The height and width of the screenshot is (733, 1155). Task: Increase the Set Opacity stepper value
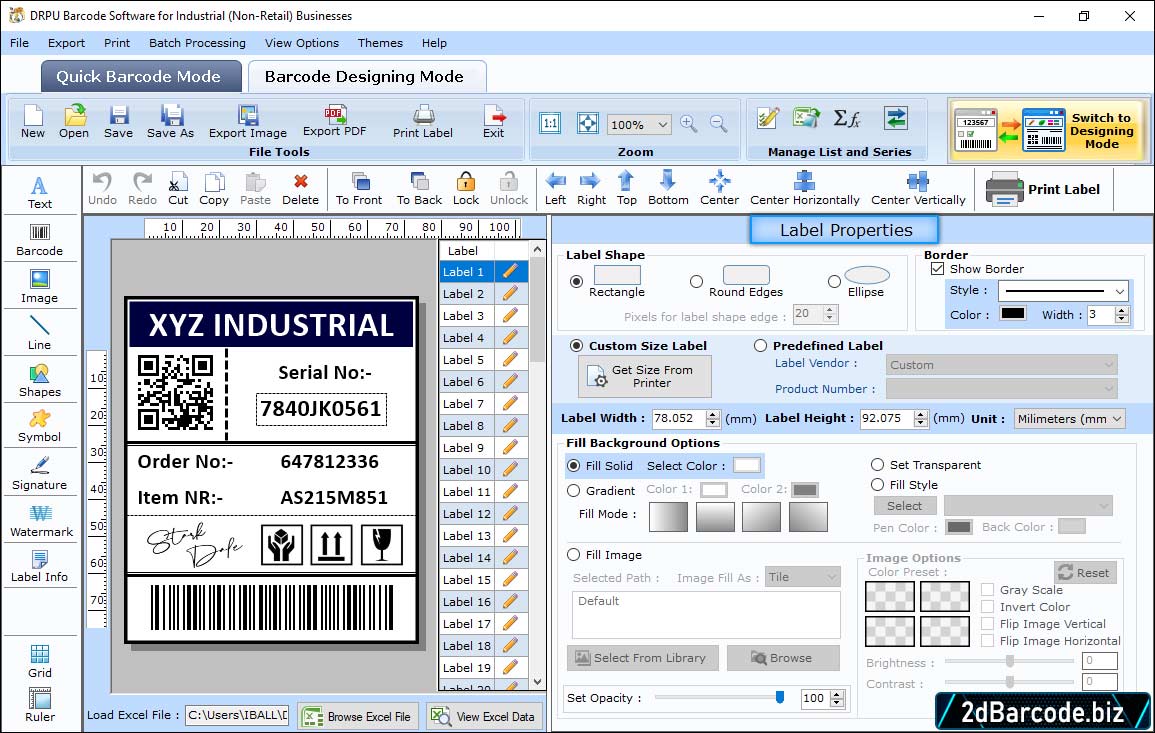[837, 694]
